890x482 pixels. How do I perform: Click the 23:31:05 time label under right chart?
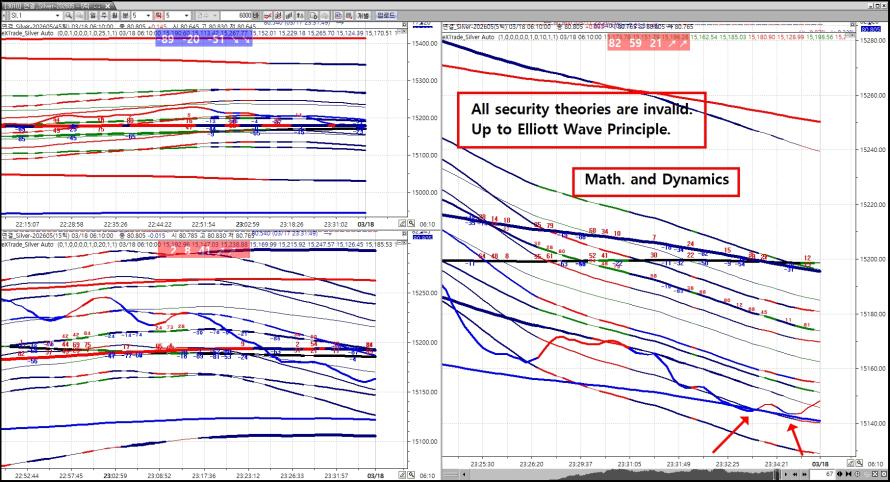point(629,464)
